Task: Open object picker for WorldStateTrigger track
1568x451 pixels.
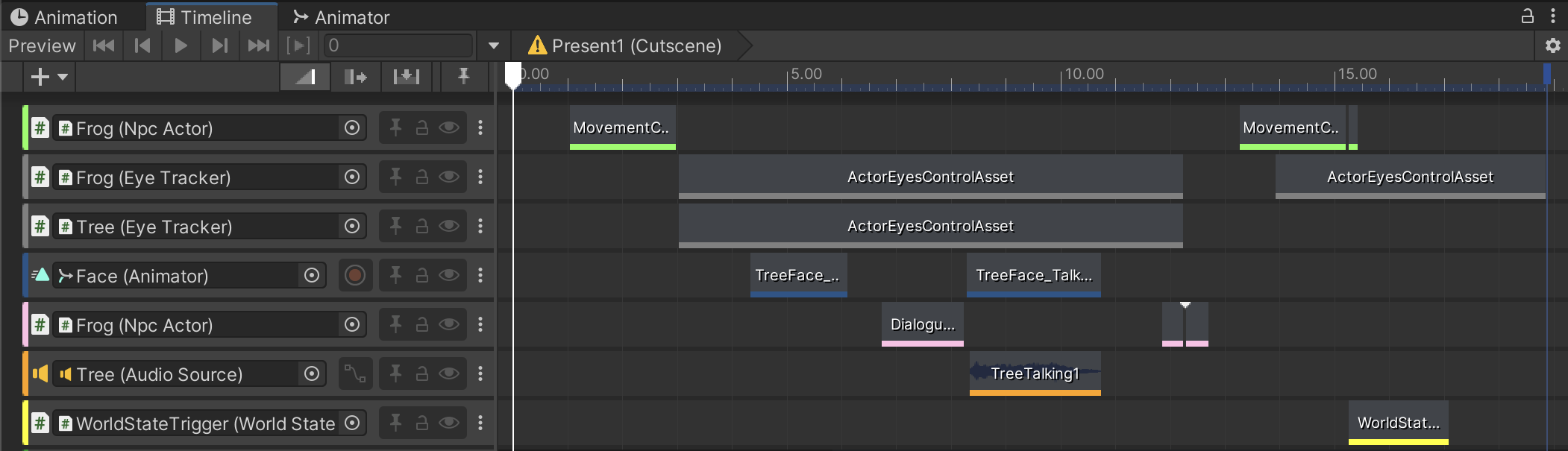Action: 352,423
